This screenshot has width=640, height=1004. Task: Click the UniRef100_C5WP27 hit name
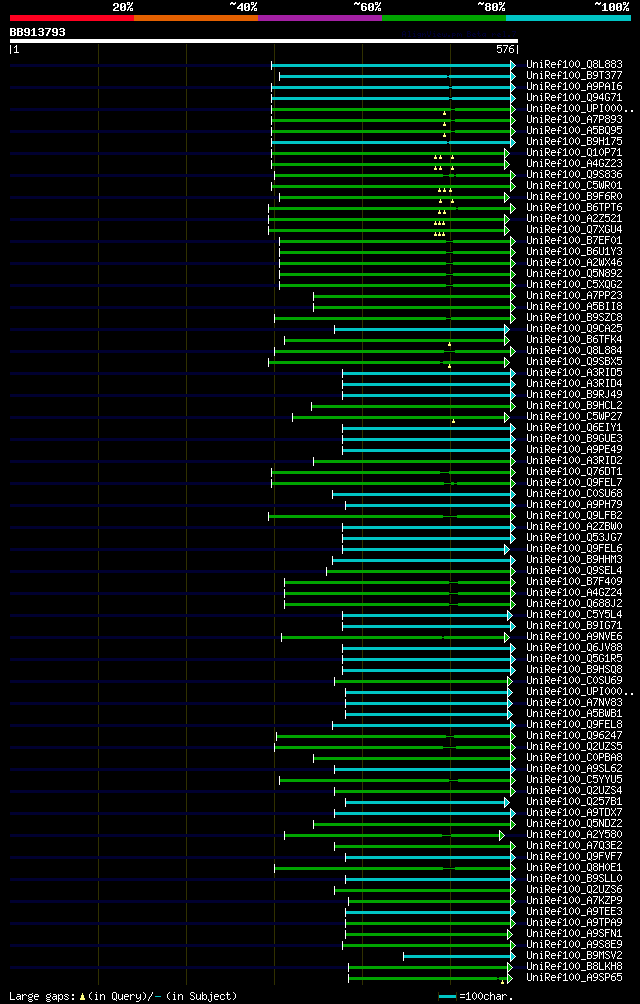(x=574, y=416)
